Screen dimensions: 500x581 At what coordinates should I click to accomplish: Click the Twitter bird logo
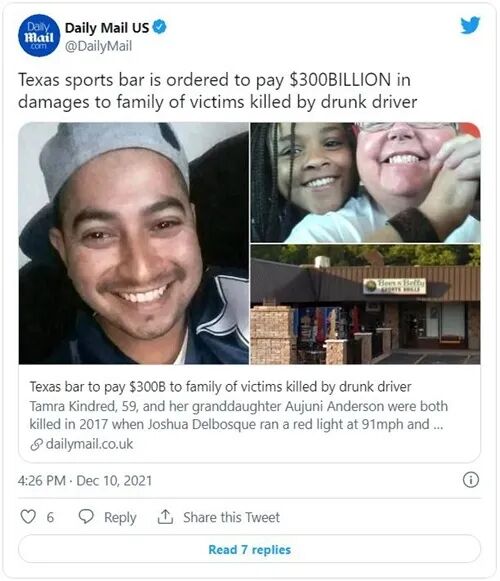(x=470, y=25)
